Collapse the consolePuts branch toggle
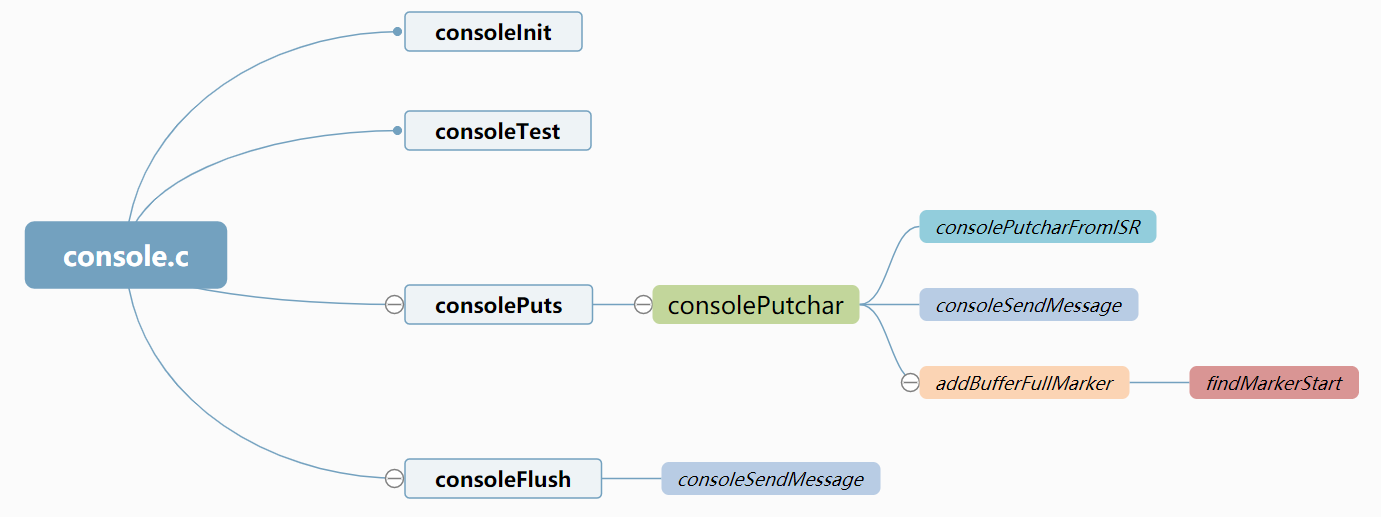1381x517 pixels. (394, 304)
